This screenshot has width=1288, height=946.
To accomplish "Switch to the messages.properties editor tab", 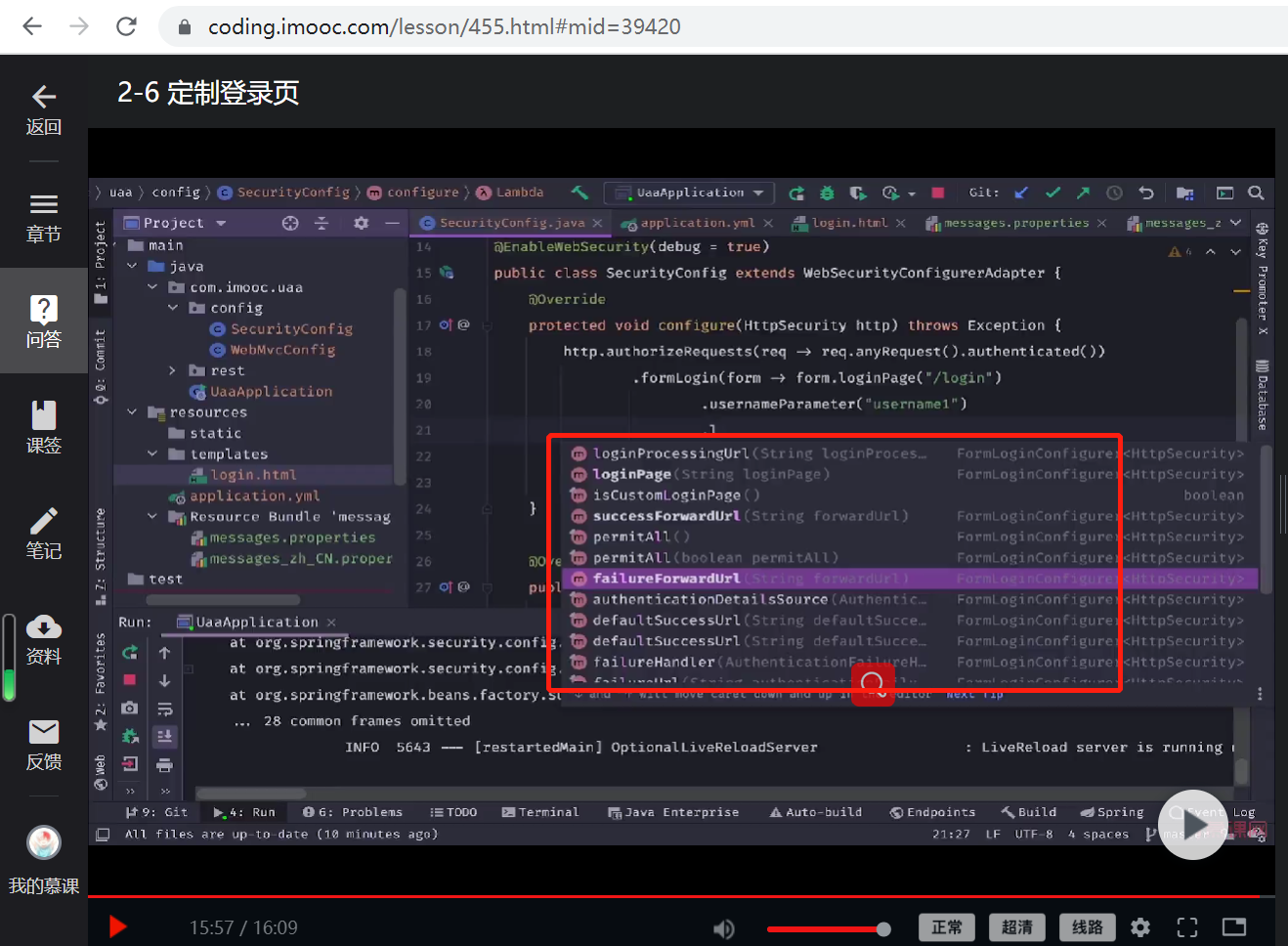I will (1015, 223).
